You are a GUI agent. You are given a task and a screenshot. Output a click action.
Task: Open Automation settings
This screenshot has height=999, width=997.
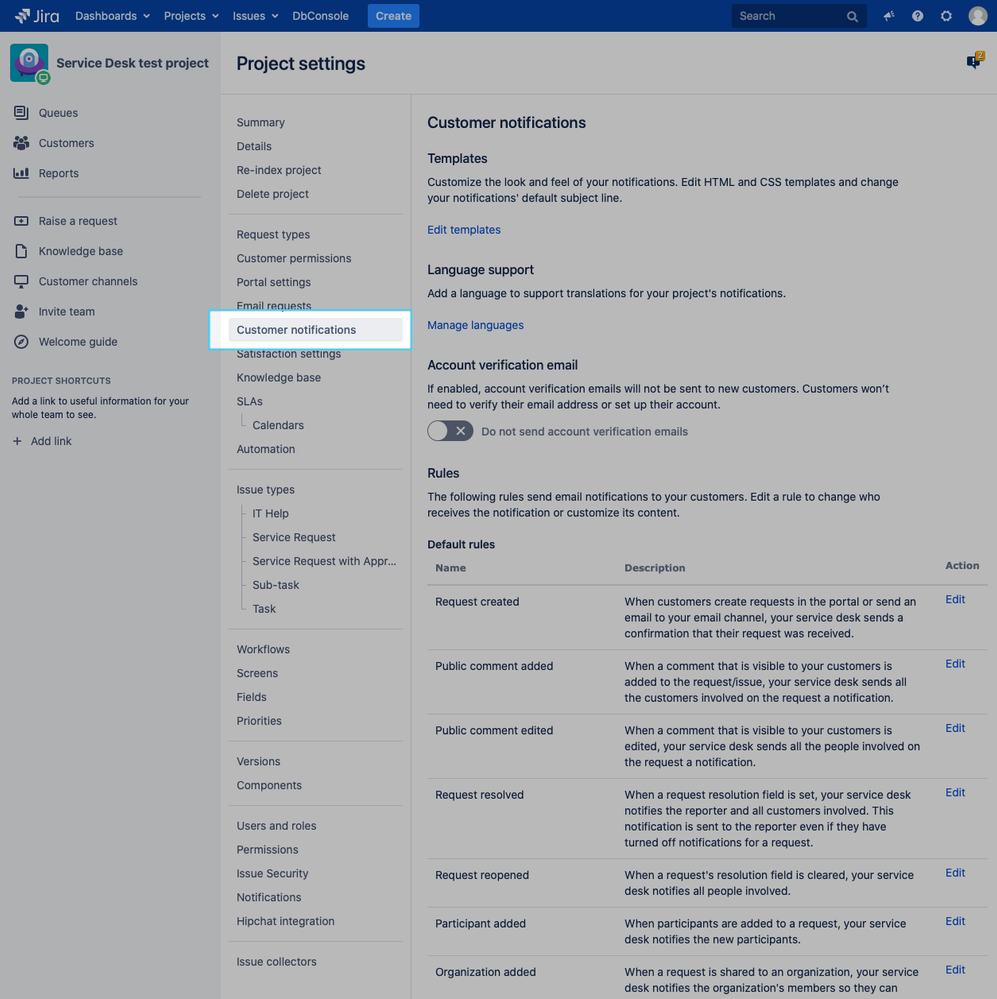coord(266,449)
